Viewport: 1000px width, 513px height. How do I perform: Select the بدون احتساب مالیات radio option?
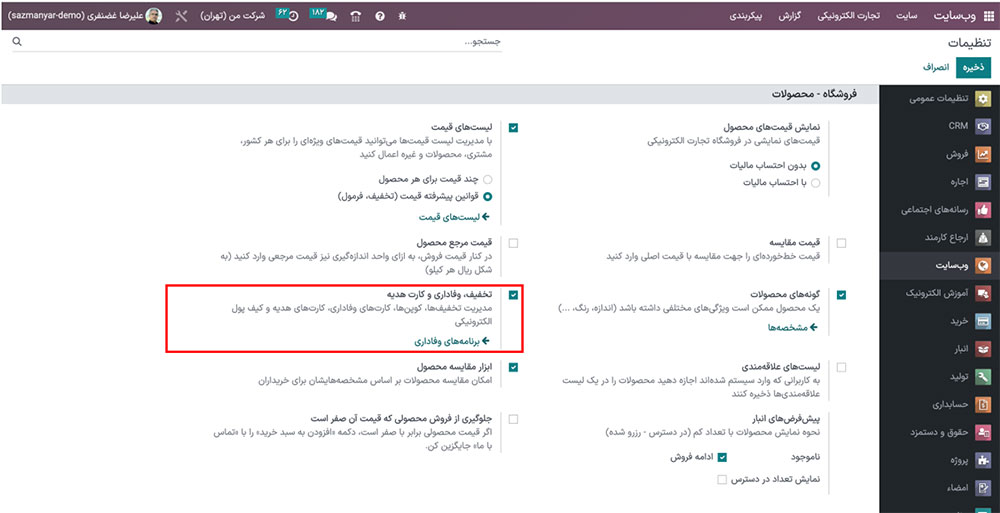(x=816, y=166)
